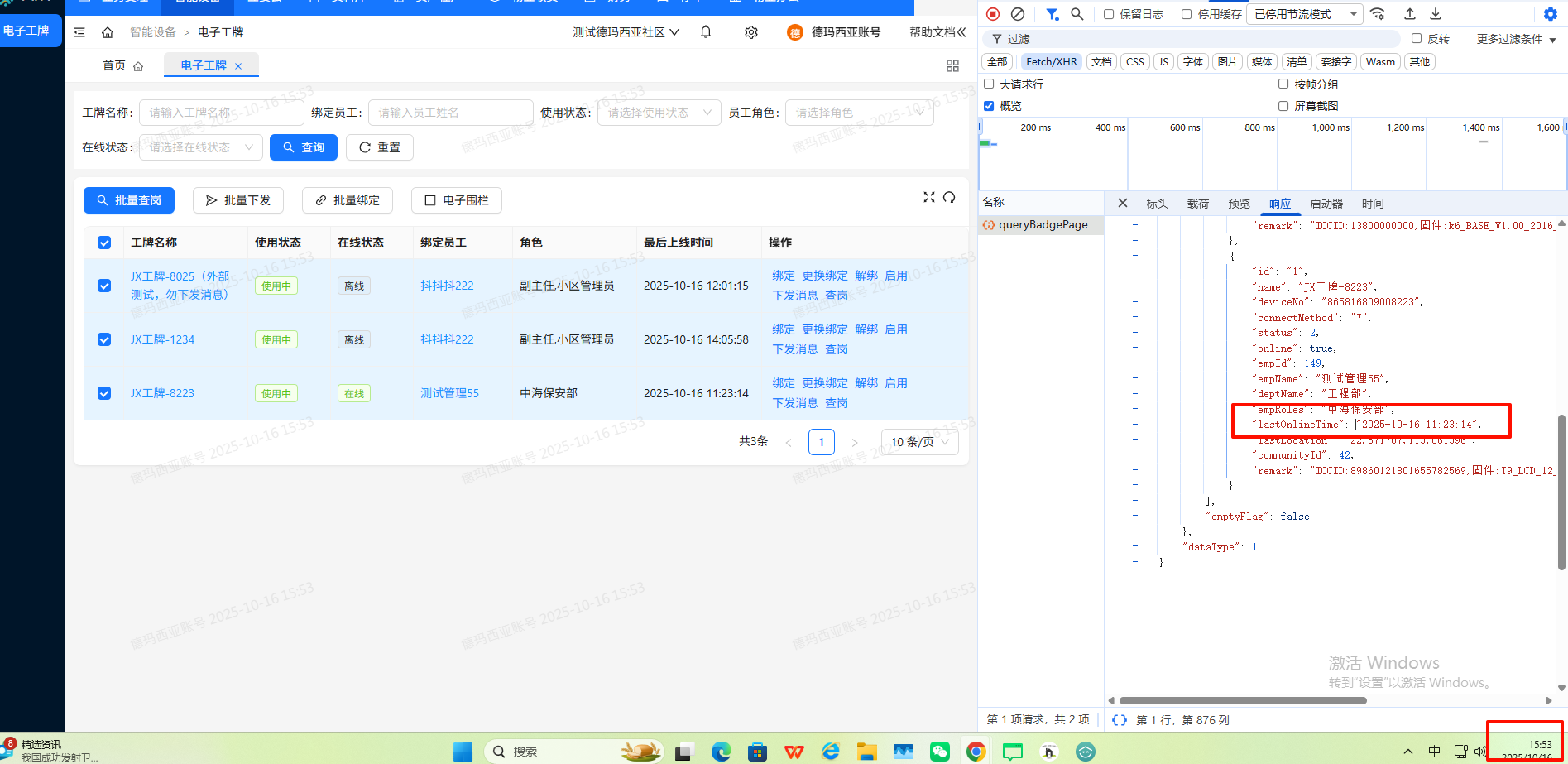Open the network search panel
Viewport: 1568px width, 764px height.
(1077, 14)
